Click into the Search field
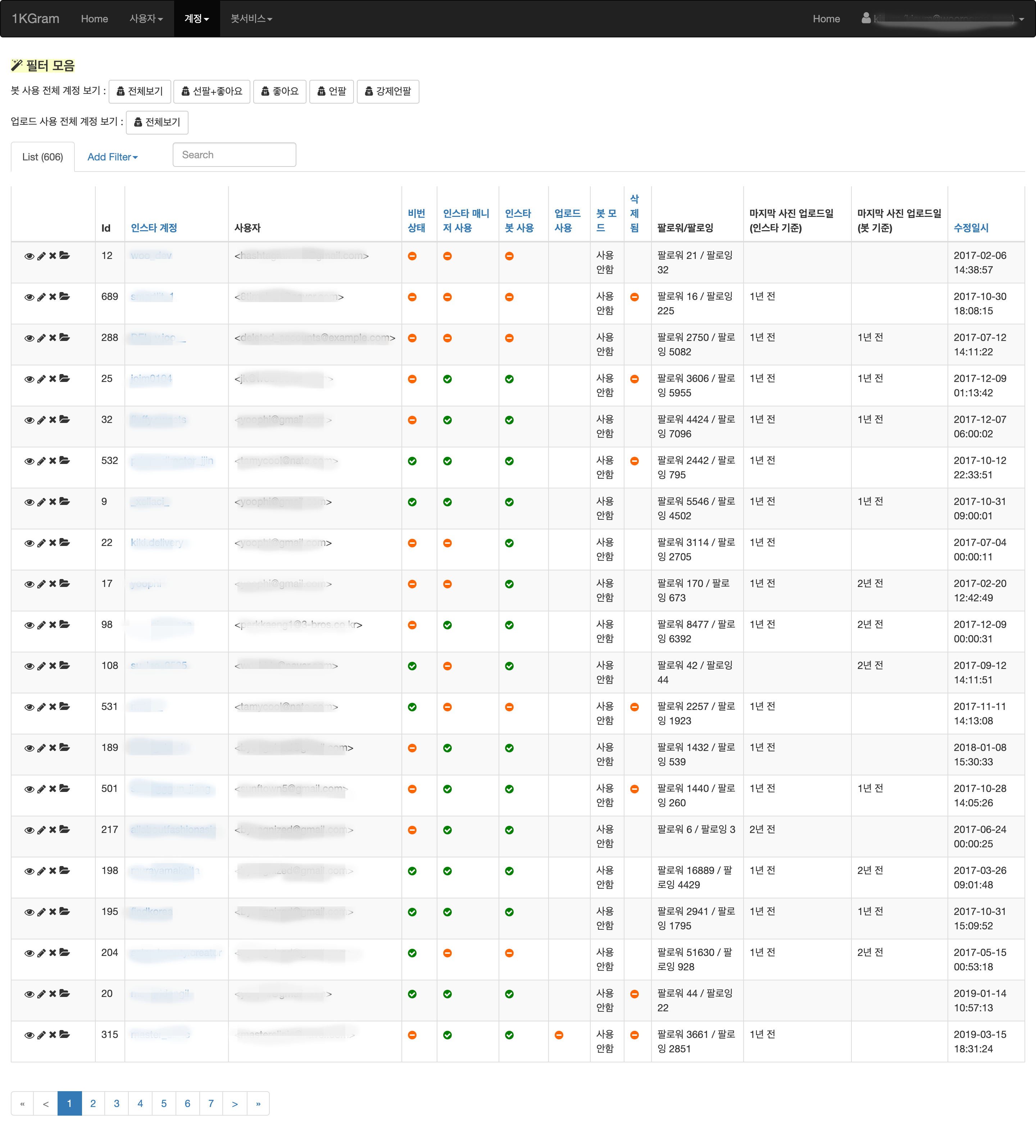This screenshot has width=1036, height=1148. click(x=234, y=155)
